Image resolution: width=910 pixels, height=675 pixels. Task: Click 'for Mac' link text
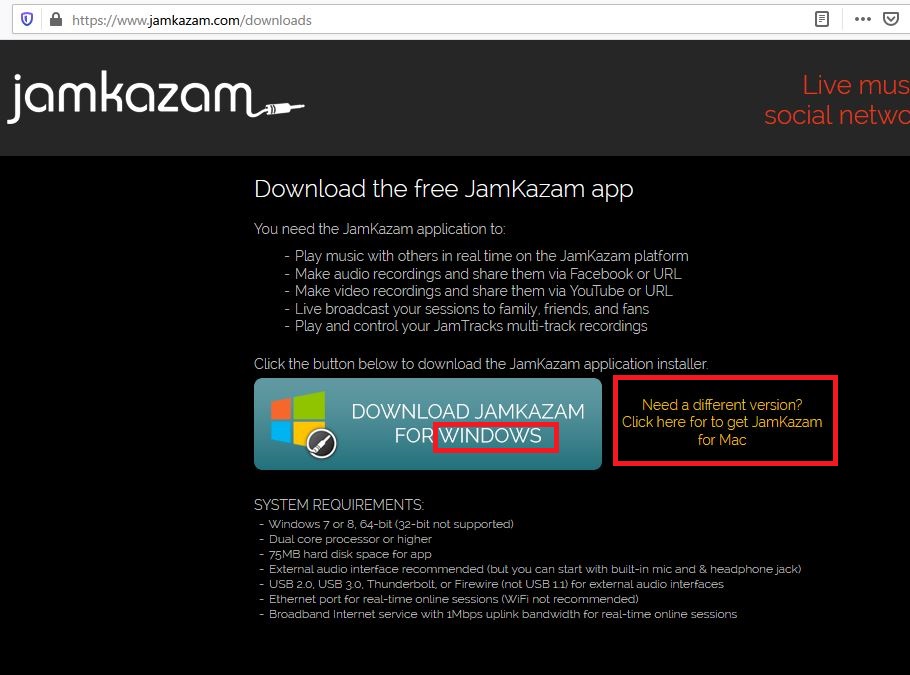pyautogui.click(x=722, y=440)
